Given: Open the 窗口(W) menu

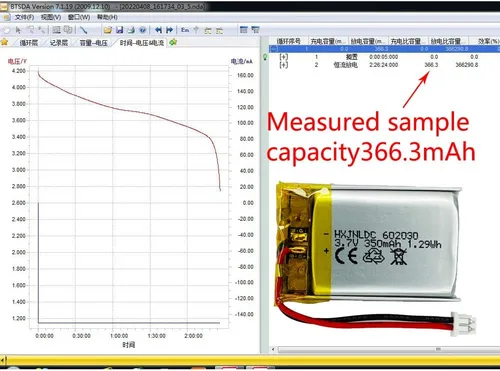Looking at the screenshot, I should point(79,17).
